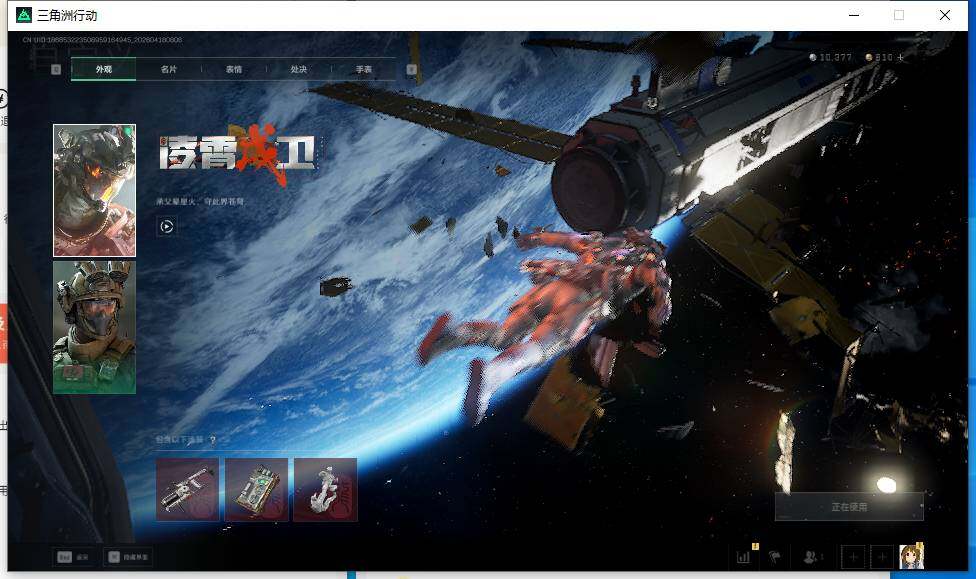
Task: Maximize the 三角洲行动 window
Action: 899,15
